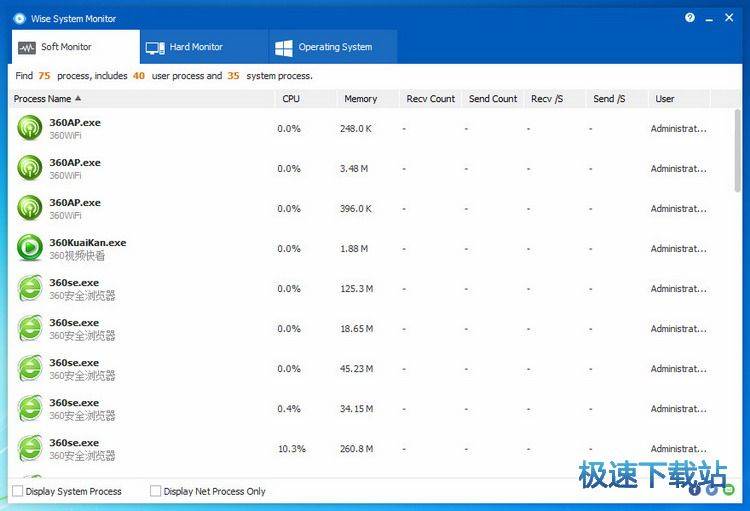Click the Twitter share icon
750x511 pixels.
[712, 489]
